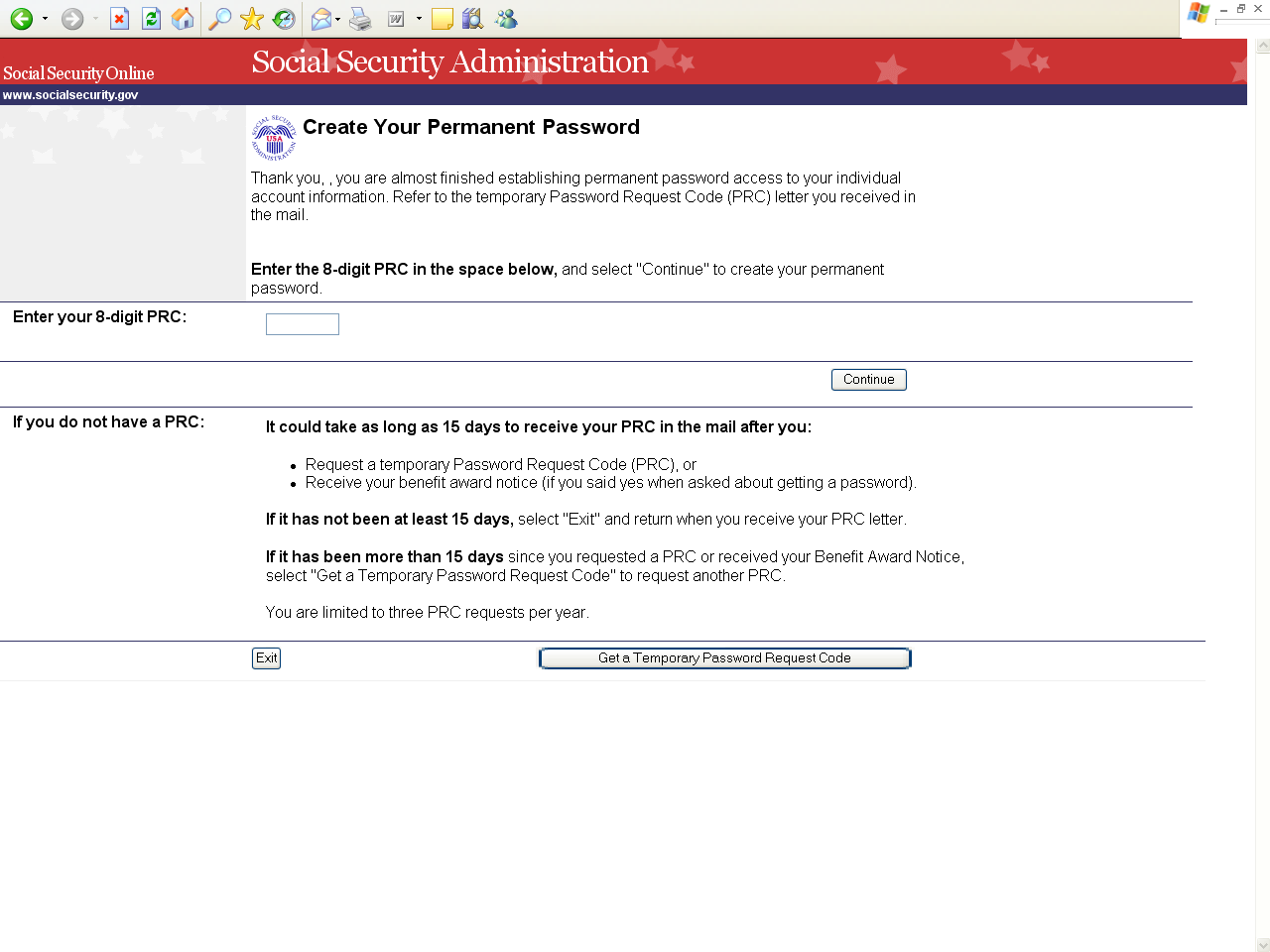Screen dimensions: 1270x952
Task: Click the grey Forward arrow button
Action: pos(72,19)
